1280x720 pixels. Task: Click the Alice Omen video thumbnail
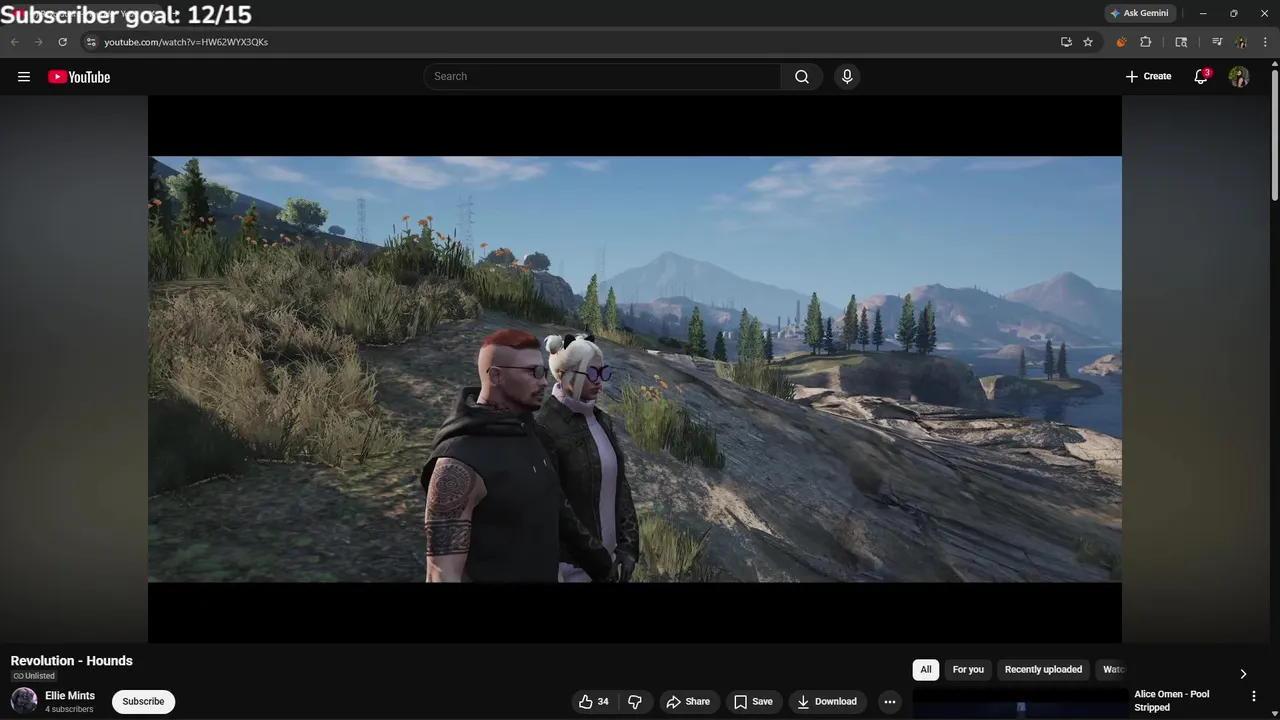tap(1020, 704)
